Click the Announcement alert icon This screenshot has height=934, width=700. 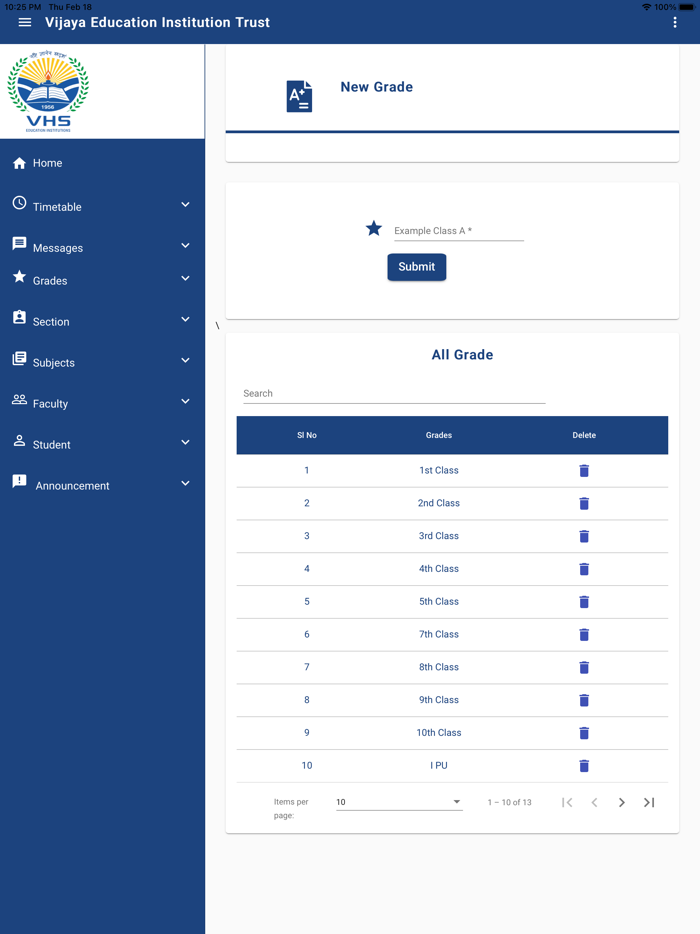(x=19, y=481)
